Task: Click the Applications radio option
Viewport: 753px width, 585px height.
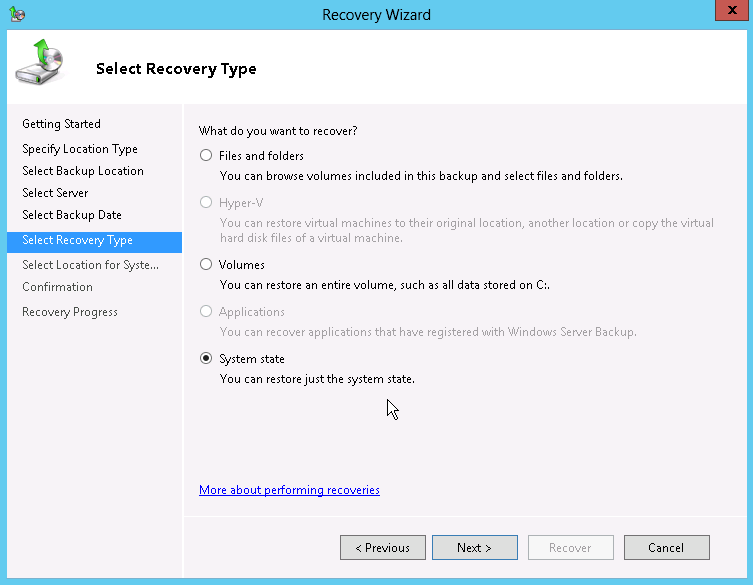Action: point(206,312)
